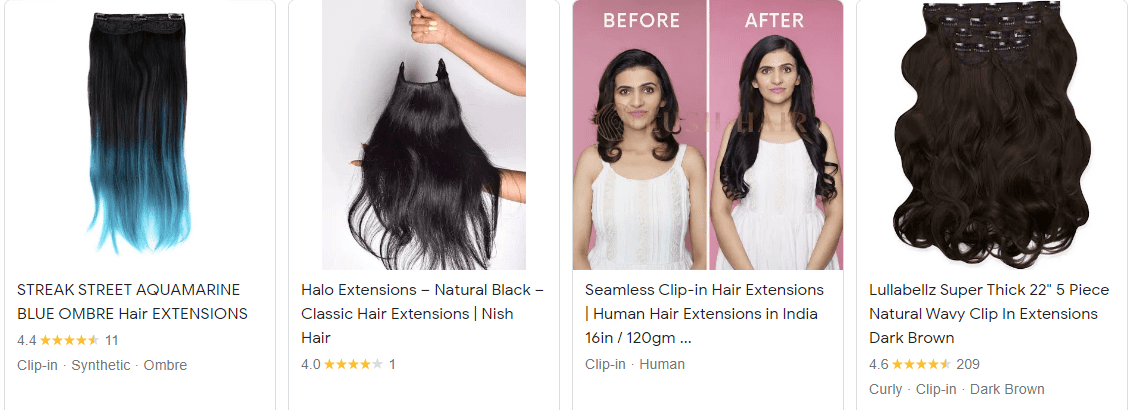Select the Clip-in · Synthetic · Ombre attributes
Viewport: 1131px width, 410px height.
coord(102,365)
